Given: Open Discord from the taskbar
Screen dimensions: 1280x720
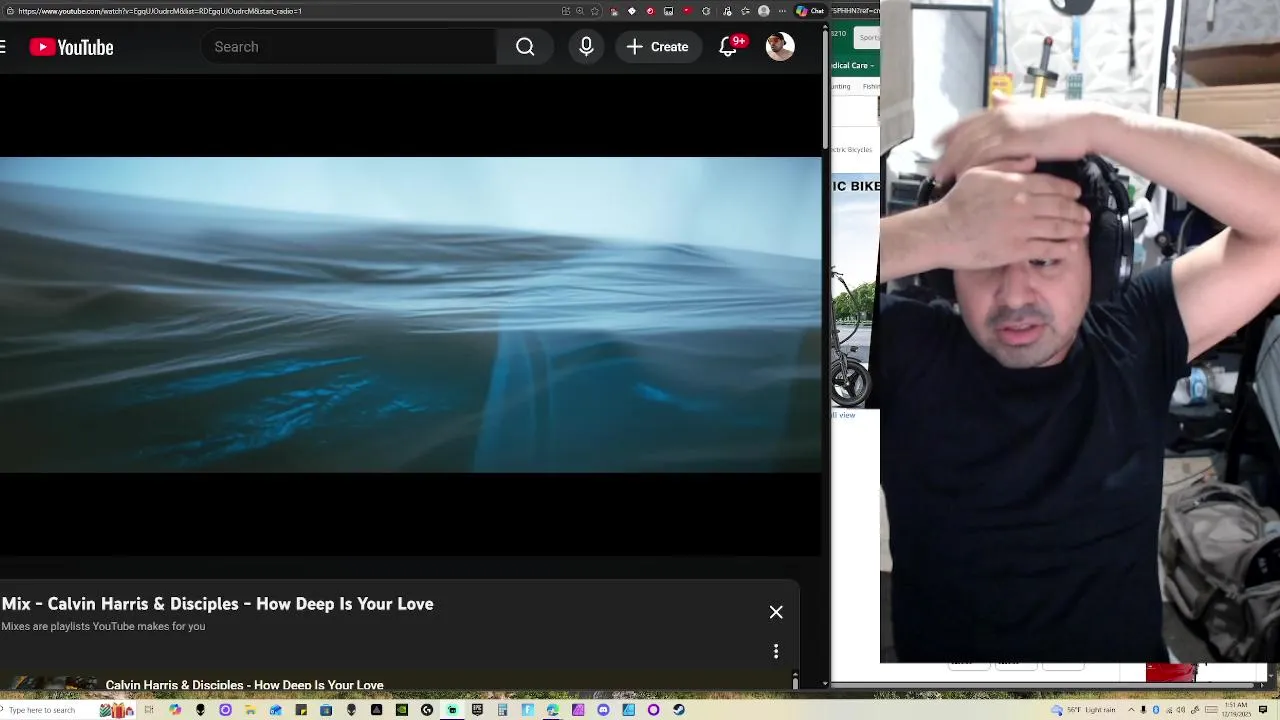Looking at the screenshot, I should [x=603, y=710].
